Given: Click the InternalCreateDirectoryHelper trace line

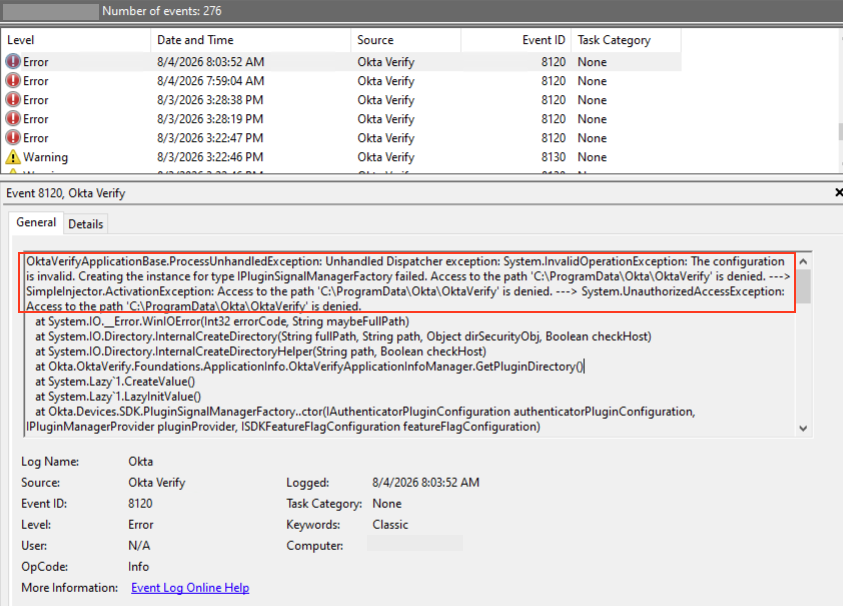Looking at the screenshot, I should point(261,352).
